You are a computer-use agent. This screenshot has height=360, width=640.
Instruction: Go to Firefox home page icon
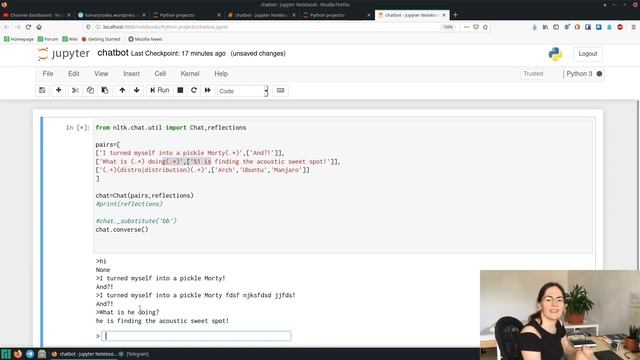tap(39, 27)
